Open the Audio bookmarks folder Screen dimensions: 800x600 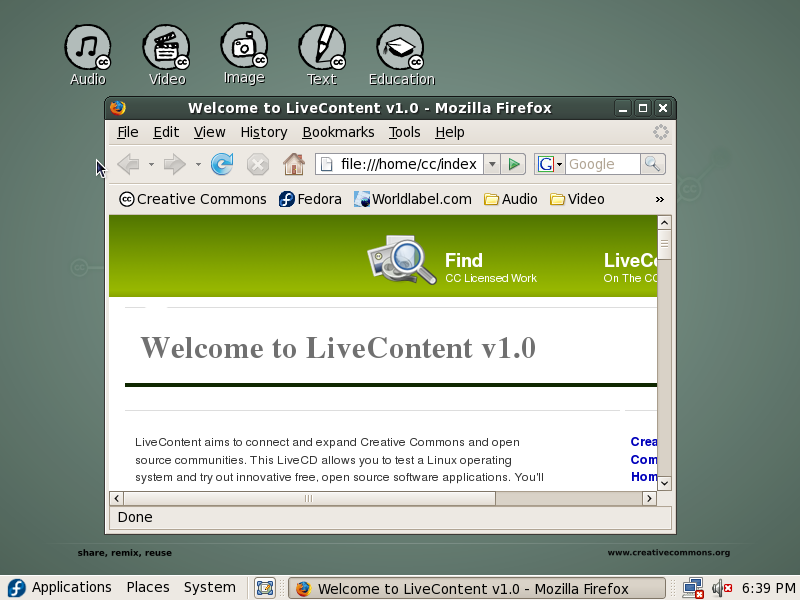tap(511, 199)
